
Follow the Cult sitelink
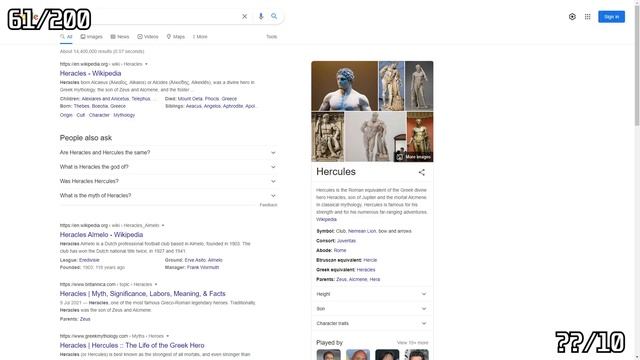pyautogui.click(x=80, y=115)
